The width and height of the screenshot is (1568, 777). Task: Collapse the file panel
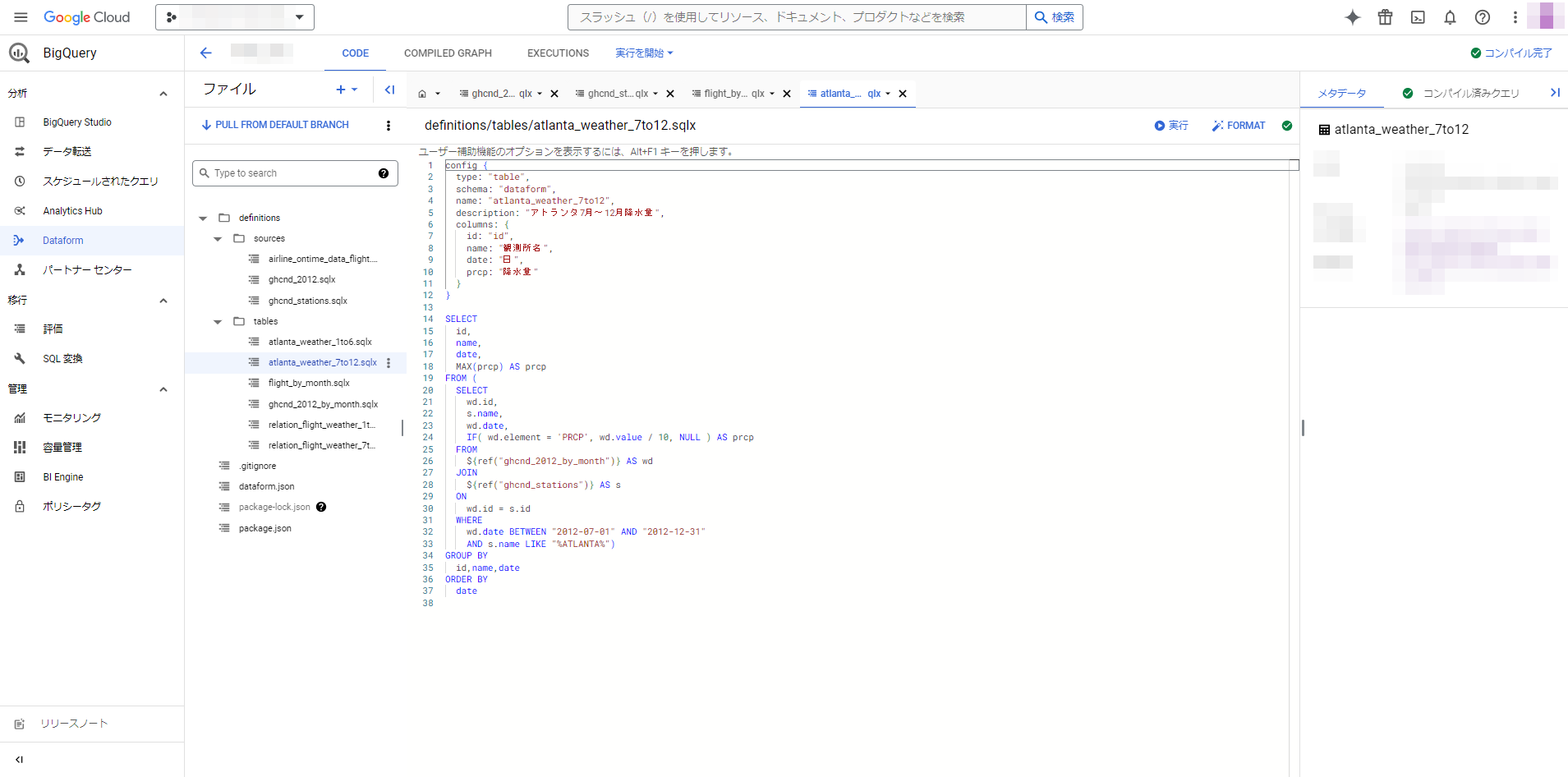click(x=390, y=90)
